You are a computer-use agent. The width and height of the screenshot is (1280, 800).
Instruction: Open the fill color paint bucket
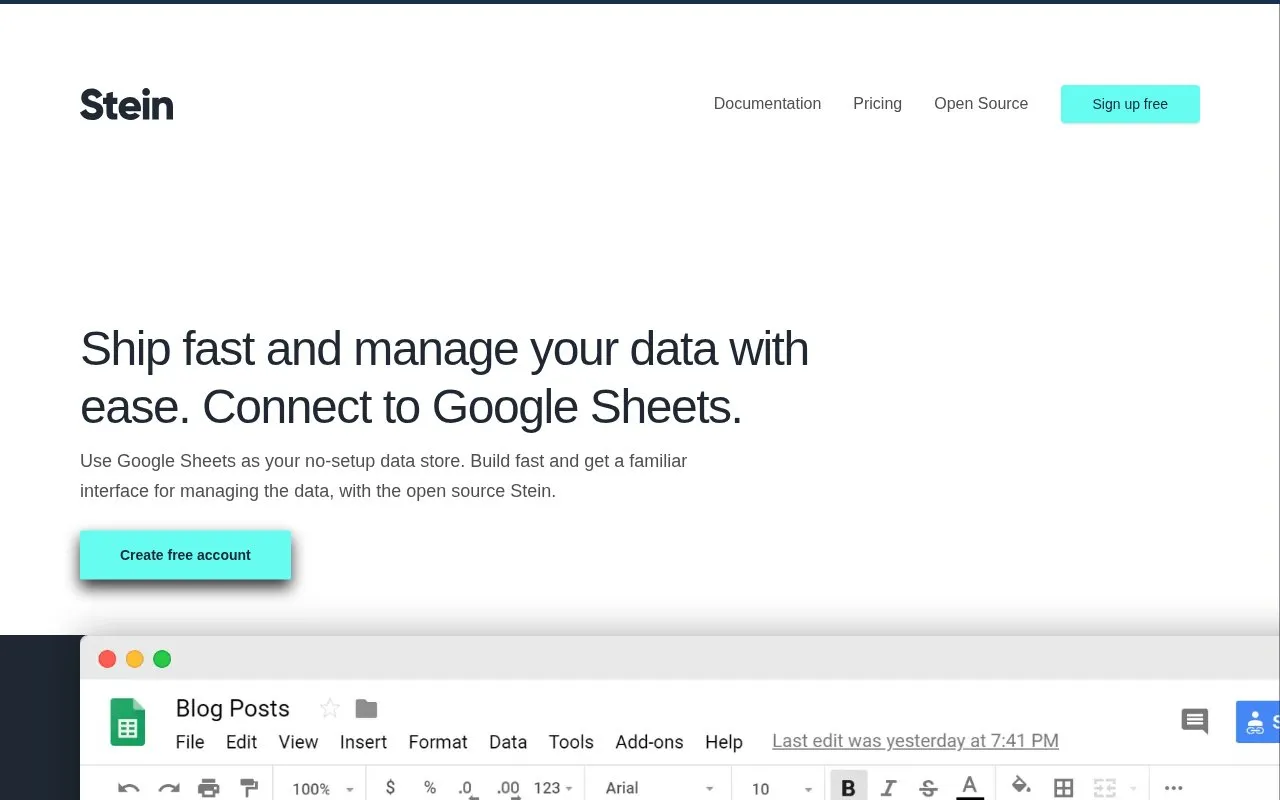[1021, 787]
